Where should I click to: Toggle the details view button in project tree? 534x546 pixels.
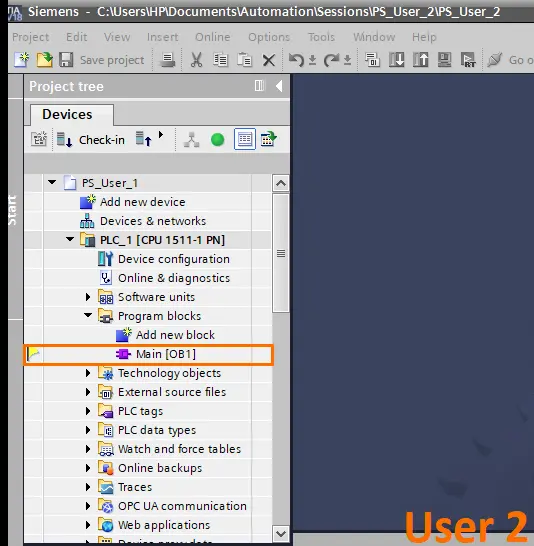245,140
